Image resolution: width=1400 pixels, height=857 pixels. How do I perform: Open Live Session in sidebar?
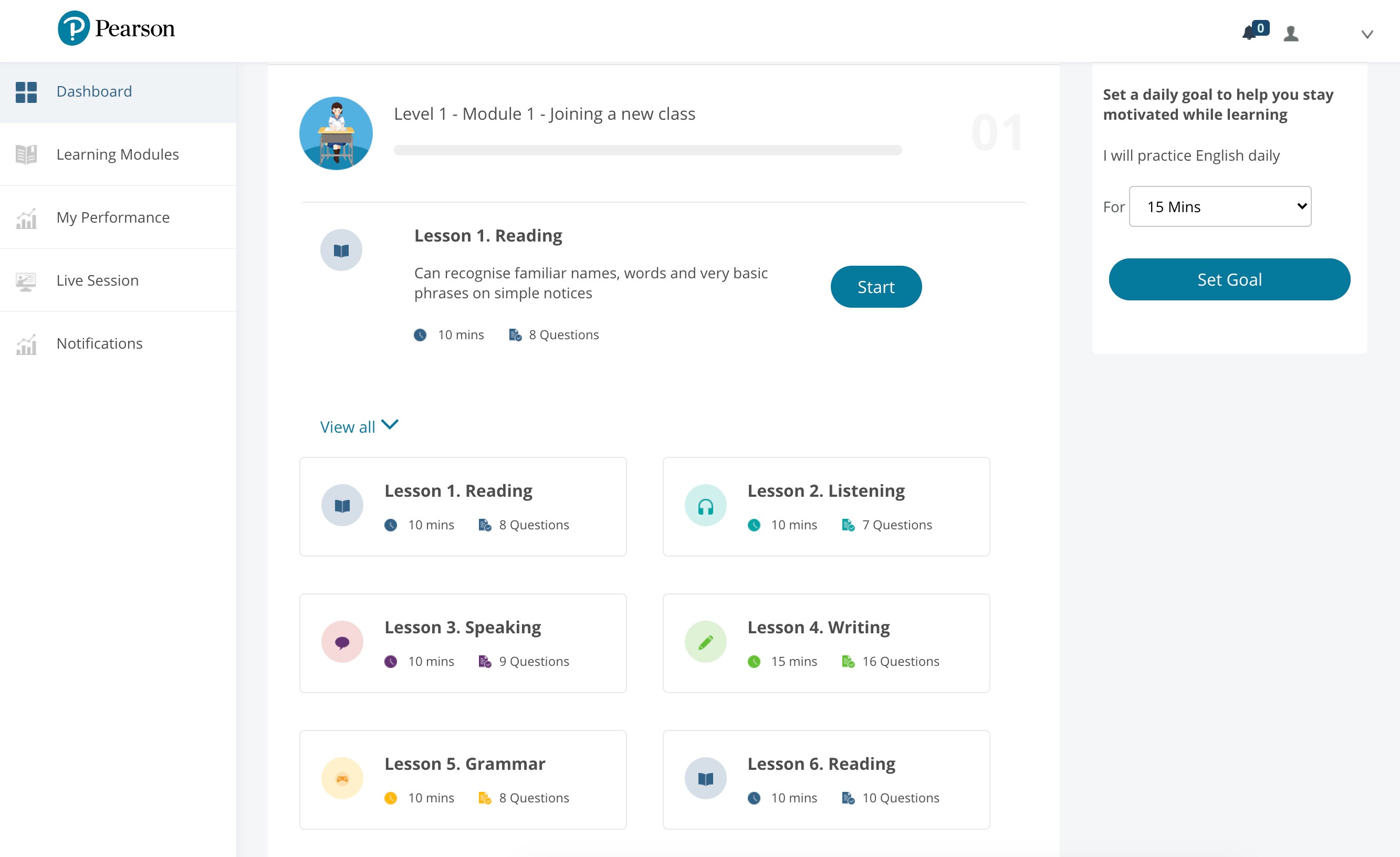pos(98,280)
